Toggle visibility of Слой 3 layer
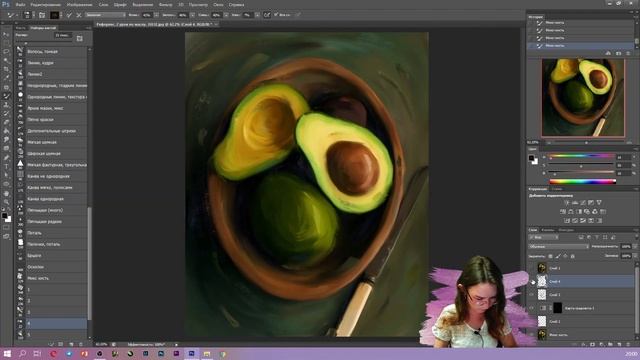Viewport: 640px width, 360px height. [x=531, y=295]
